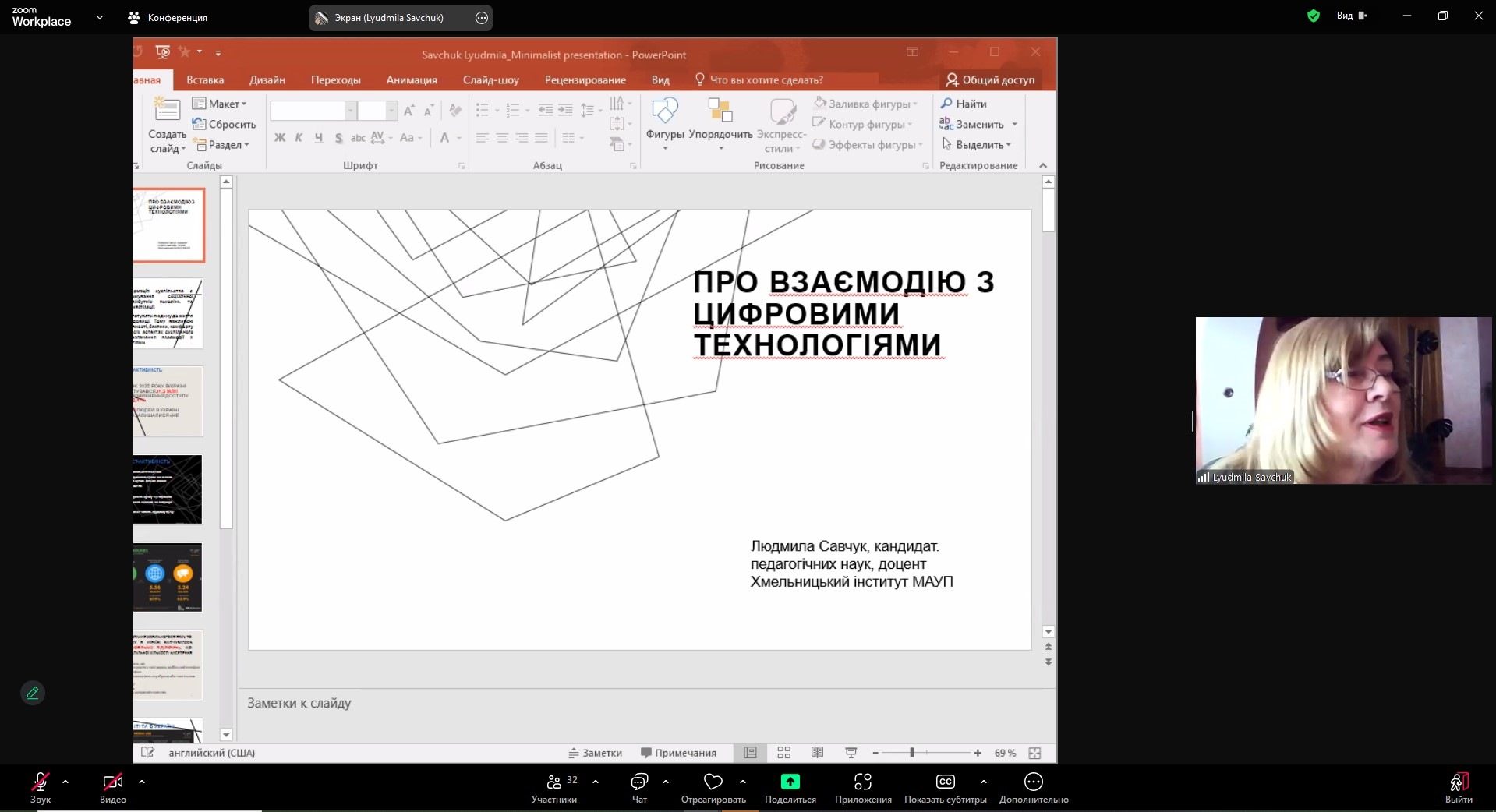Click the Share screen (Поделиться) icon

[790, 782]
